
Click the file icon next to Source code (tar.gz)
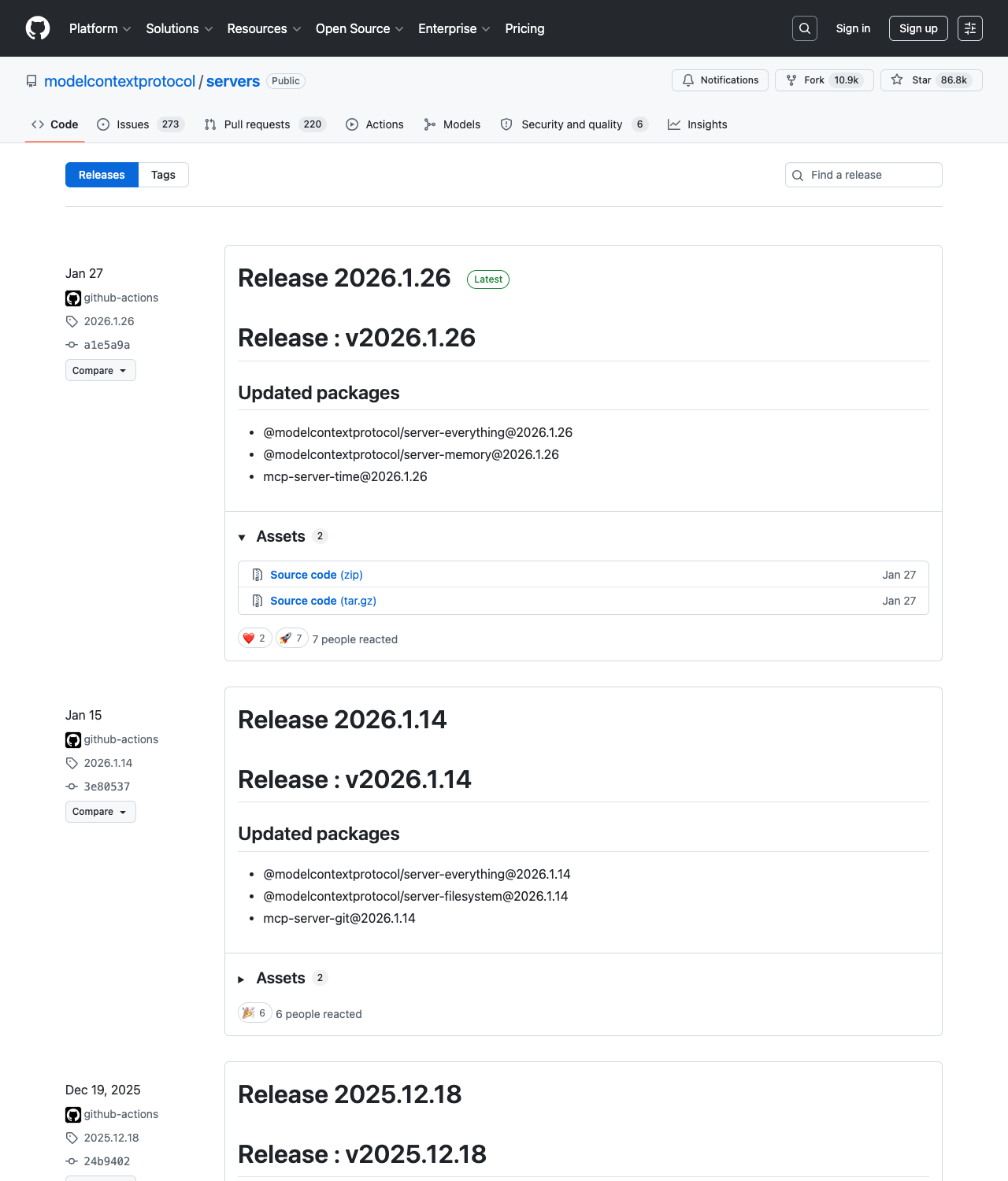tap(258, 601)
